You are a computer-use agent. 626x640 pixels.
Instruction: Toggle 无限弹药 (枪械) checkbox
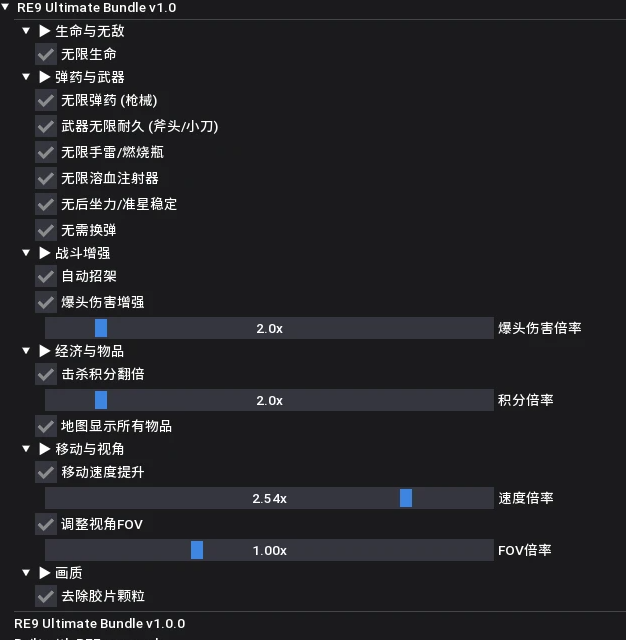click(46, 100)
